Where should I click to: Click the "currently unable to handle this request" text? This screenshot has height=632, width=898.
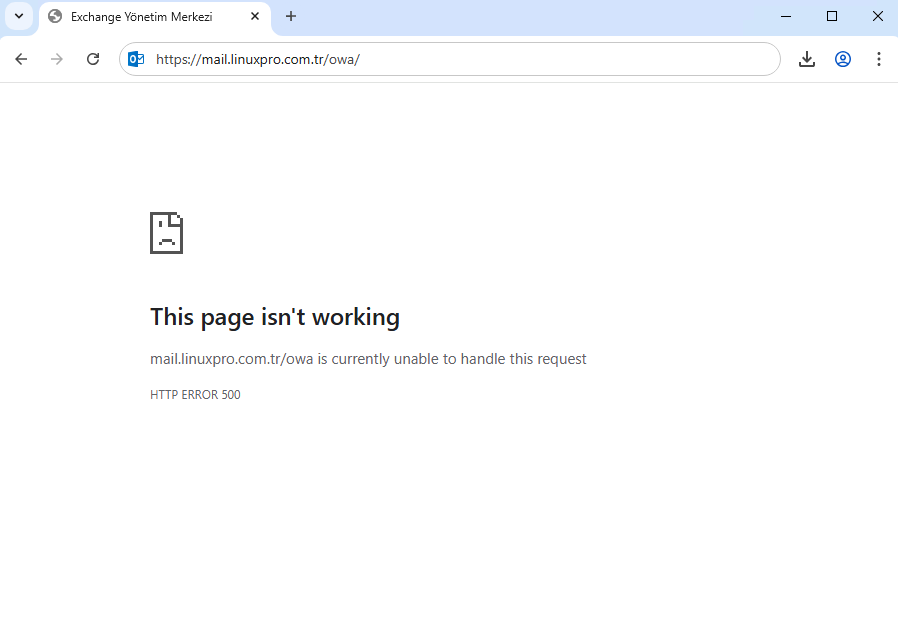(460, 359)
